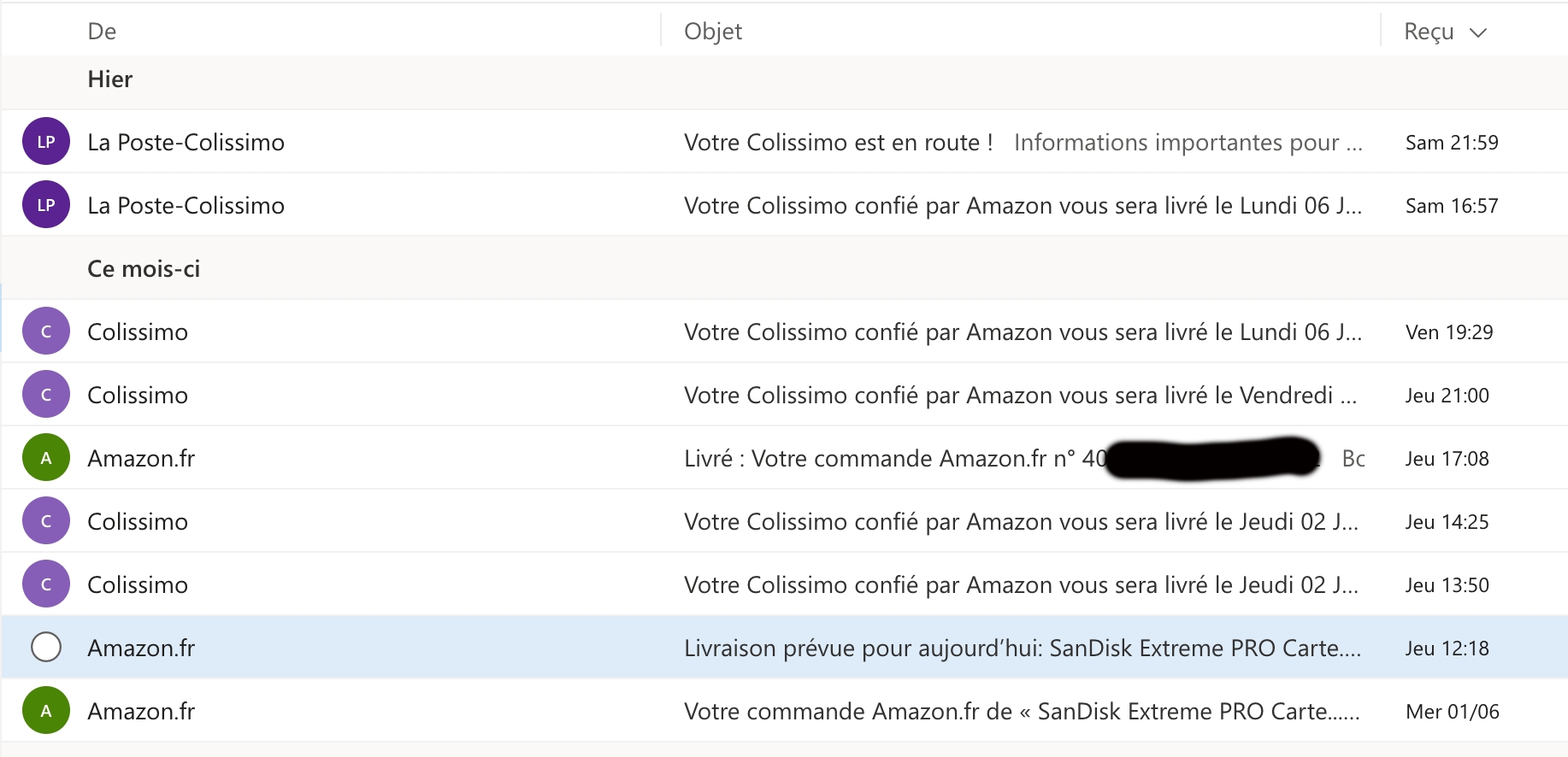Click the green Amazon.fr avatar for Mer 01/06
This screenshot has height=757, width=1568.
coord(46,711)
